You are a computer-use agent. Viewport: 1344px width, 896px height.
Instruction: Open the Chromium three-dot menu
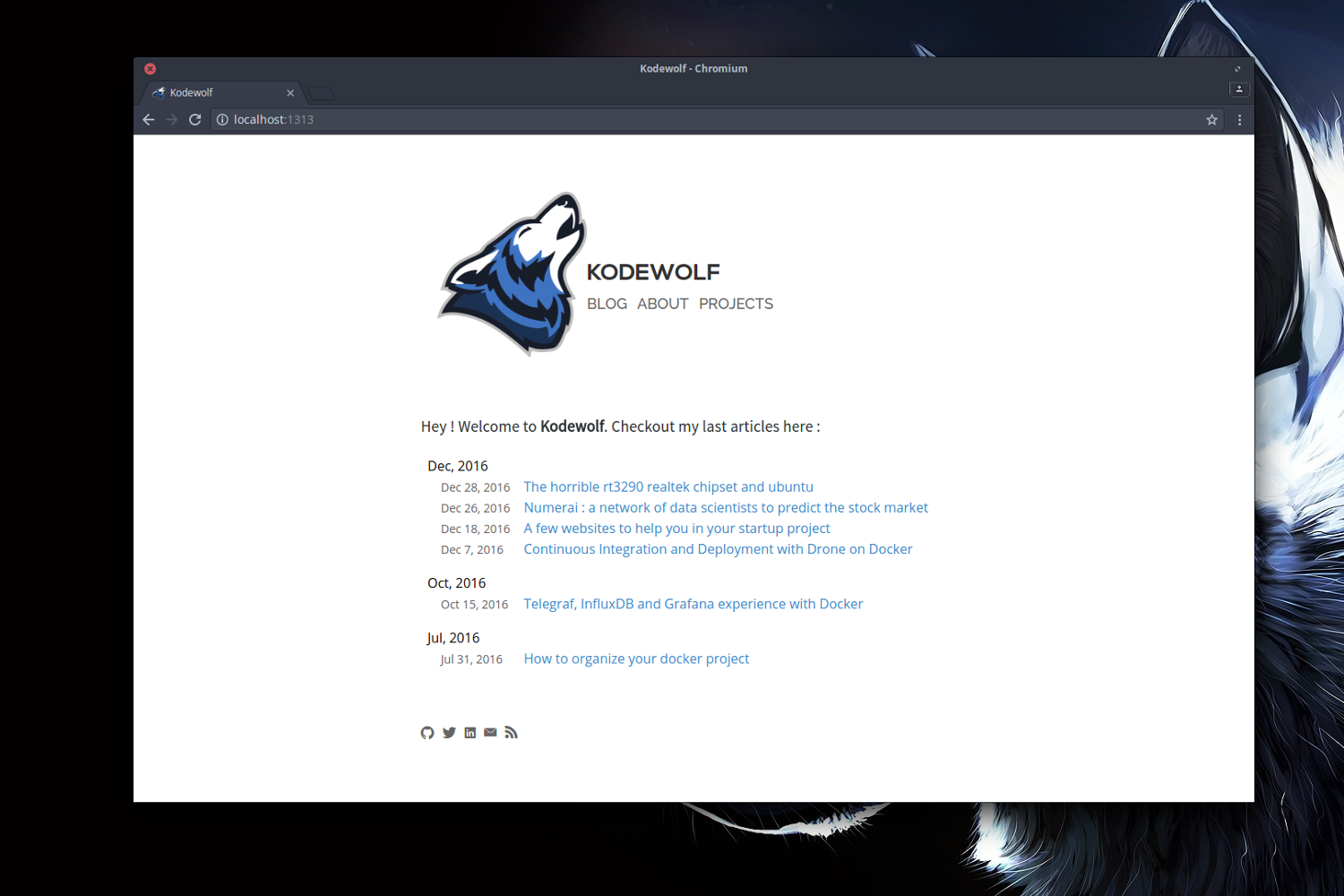coord(1239,119)
